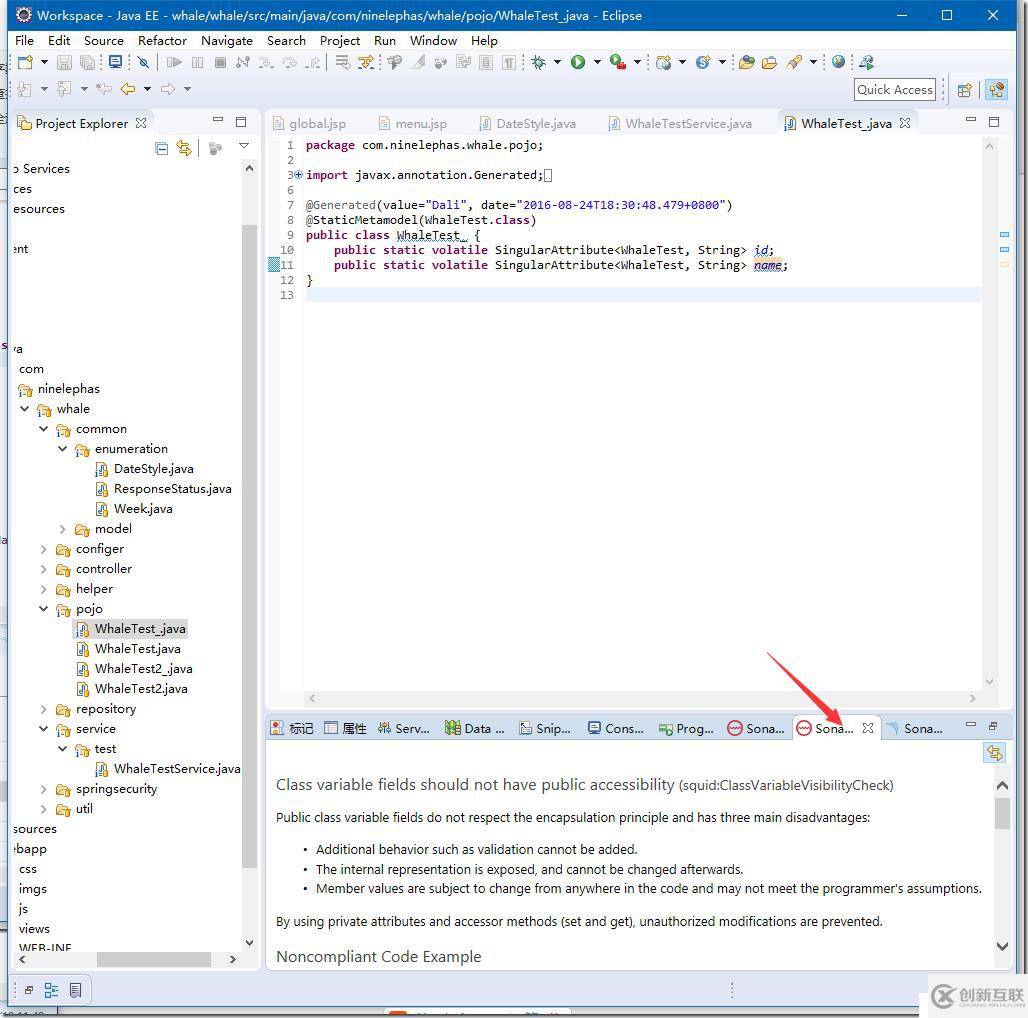Click the Resume debug icon
1028x1018 pixels.
coord(174,62)
